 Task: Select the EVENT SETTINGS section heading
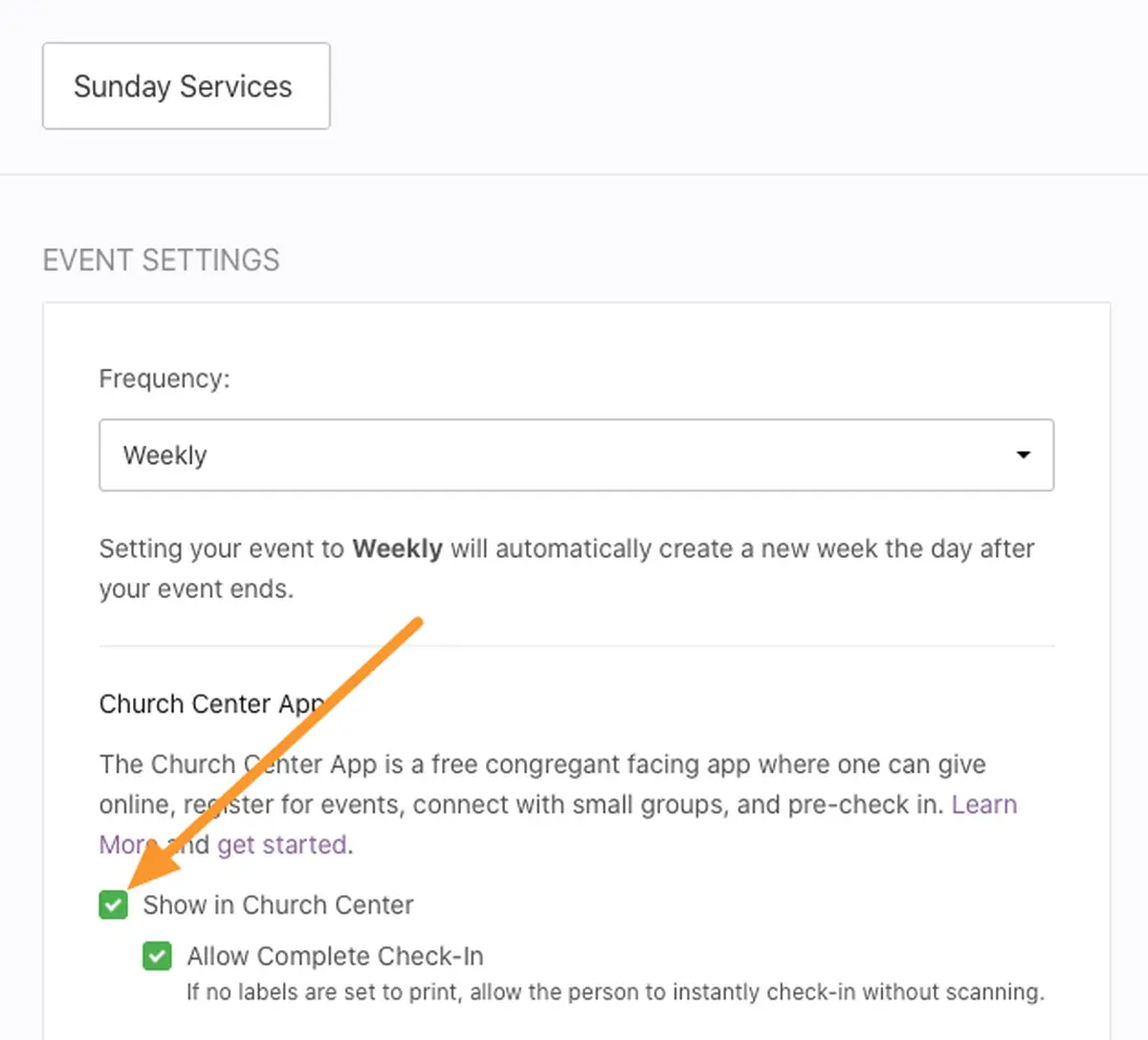162,260
